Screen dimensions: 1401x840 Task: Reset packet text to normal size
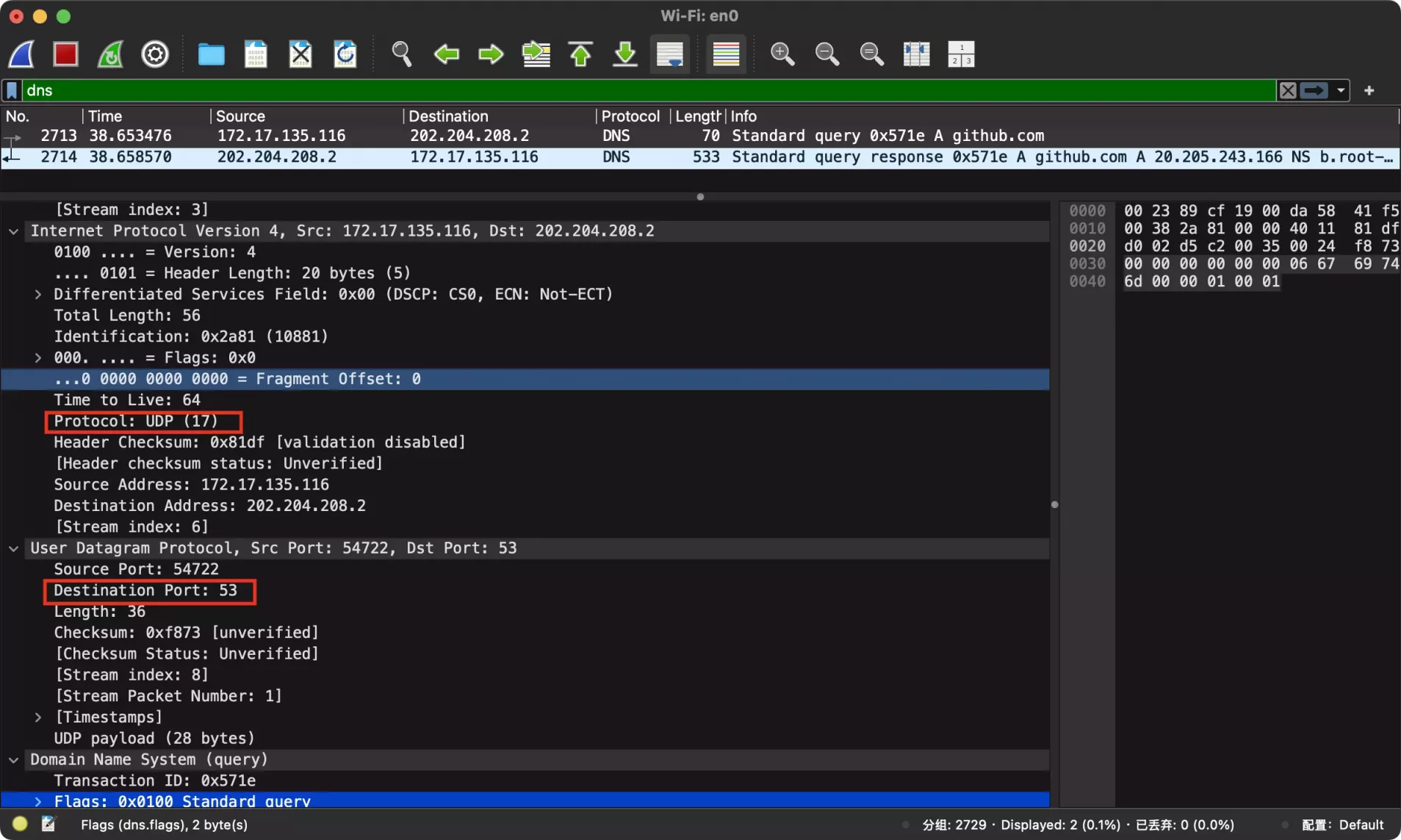point(872,54)
